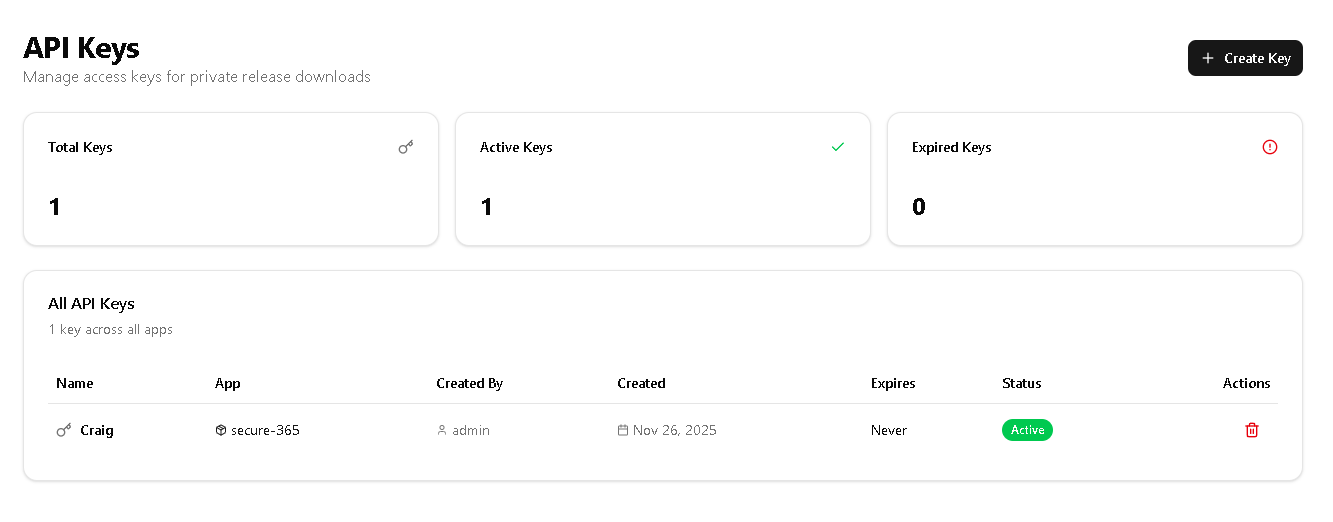This screenshot has height=522, width=1333.
Task: Click the Status column header
Action: [x=1021, y=383]
